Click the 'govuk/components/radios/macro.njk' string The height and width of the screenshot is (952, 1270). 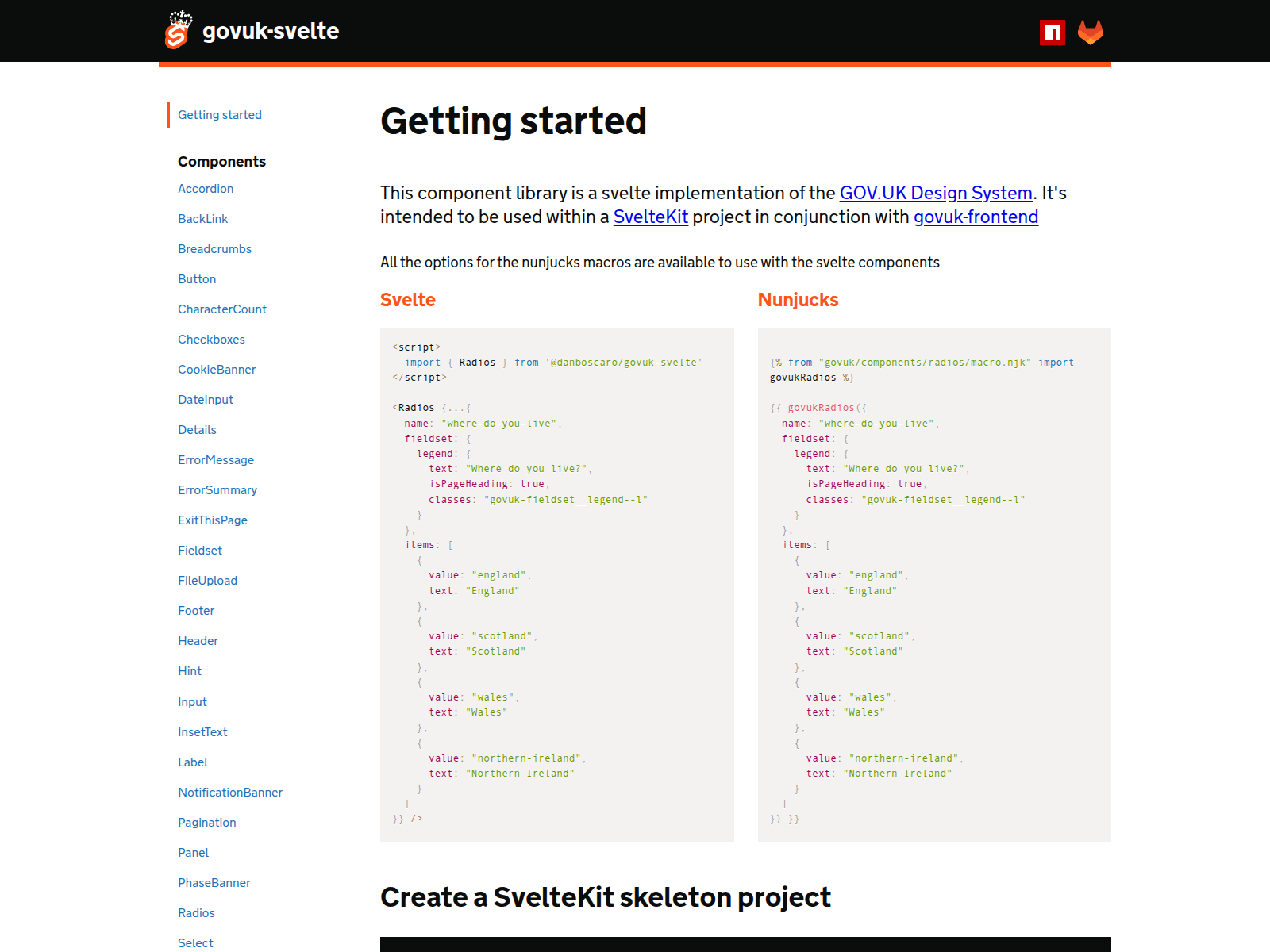click(x=925, y=363)
